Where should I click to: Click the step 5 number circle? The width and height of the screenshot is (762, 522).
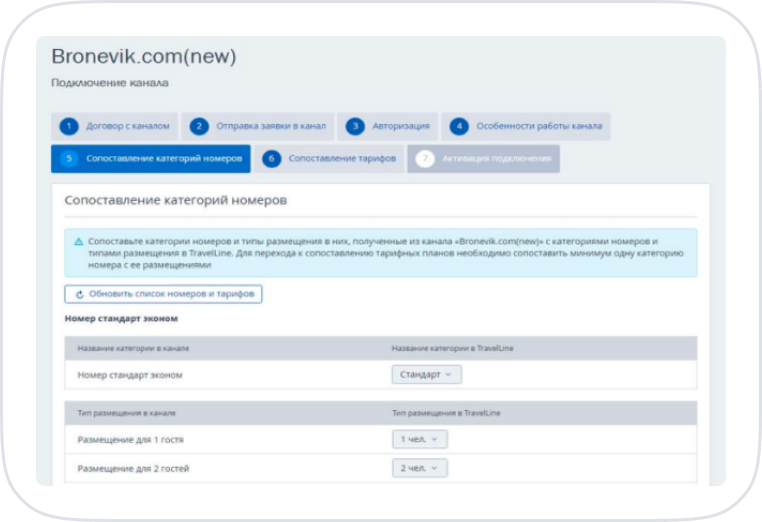point(69,158)
